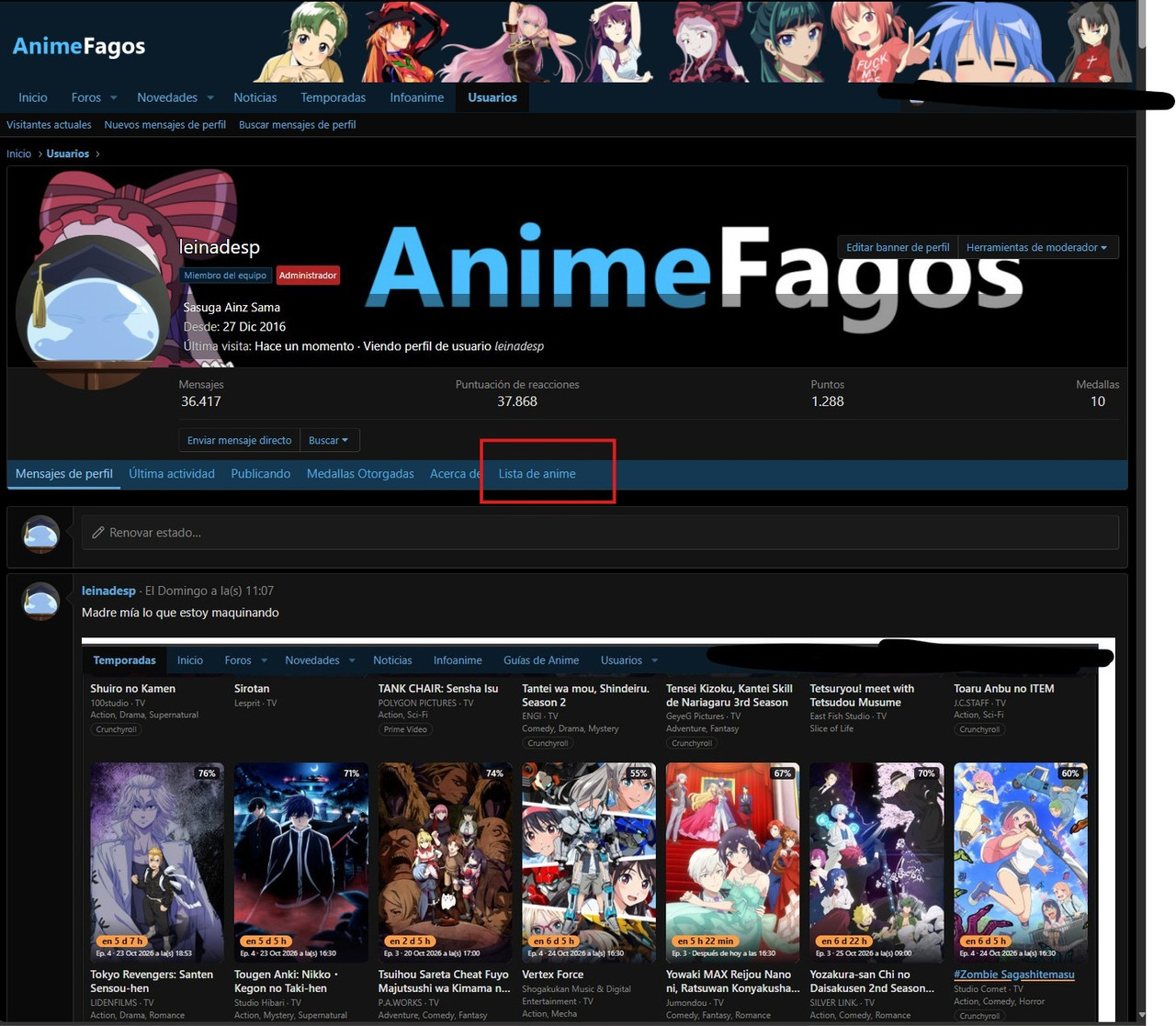This screenshot has width=1176, height=1026.
Task: Go to Inicio in the top navigation bar
Action: (x=33, y=97)
